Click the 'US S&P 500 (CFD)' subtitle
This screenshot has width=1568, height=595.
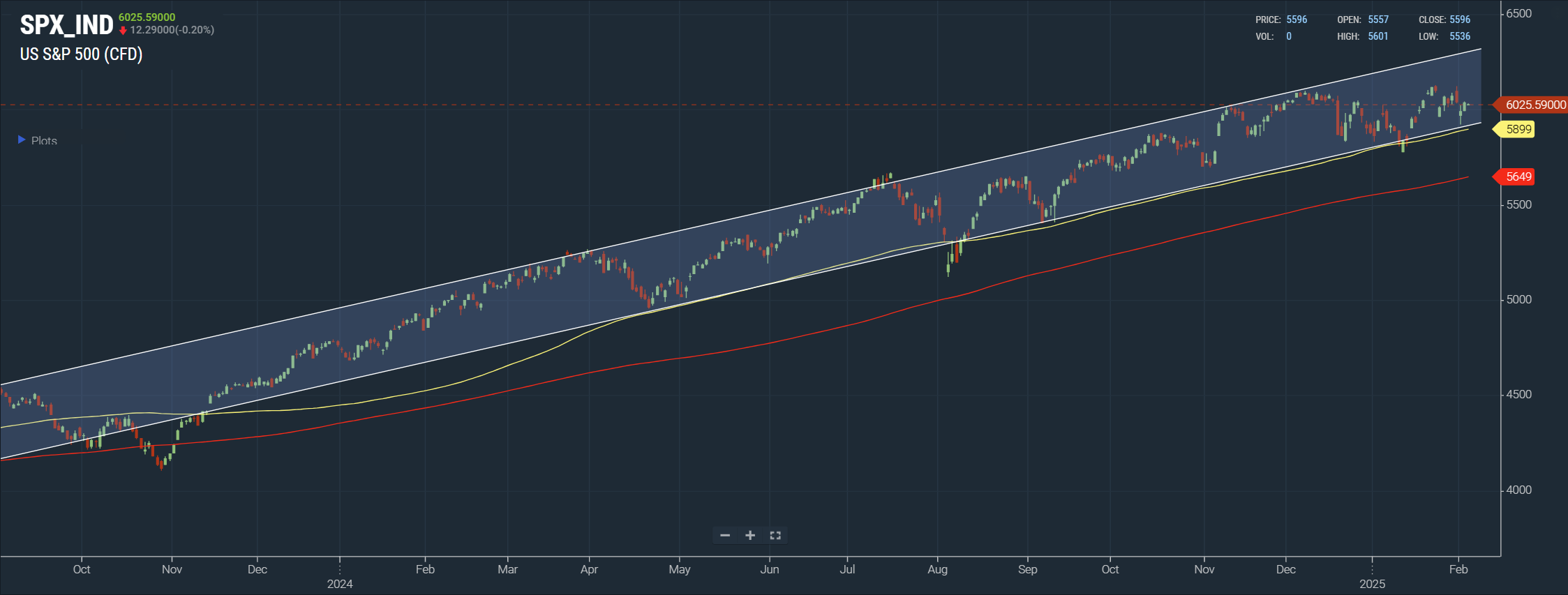[81, 54]
